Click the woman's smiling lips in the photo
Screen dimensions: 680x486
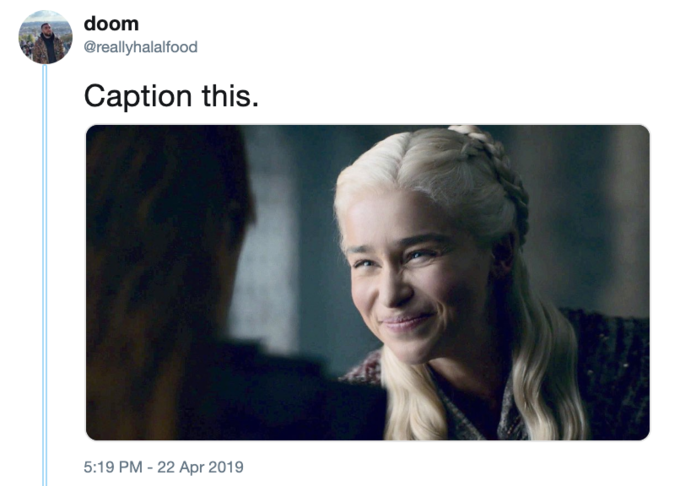pyautogui.click(x=403, y=322)
